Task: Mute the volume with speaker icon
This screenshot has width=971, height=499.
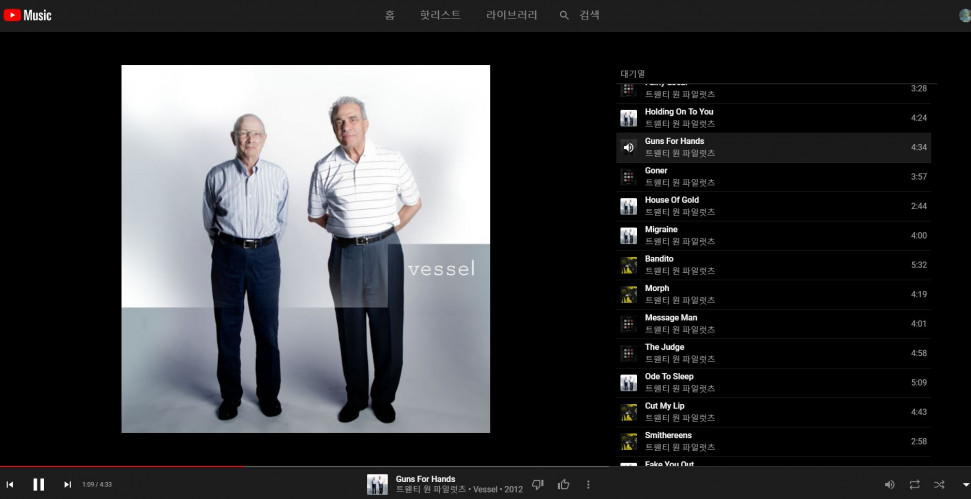Action: point(889,484)
